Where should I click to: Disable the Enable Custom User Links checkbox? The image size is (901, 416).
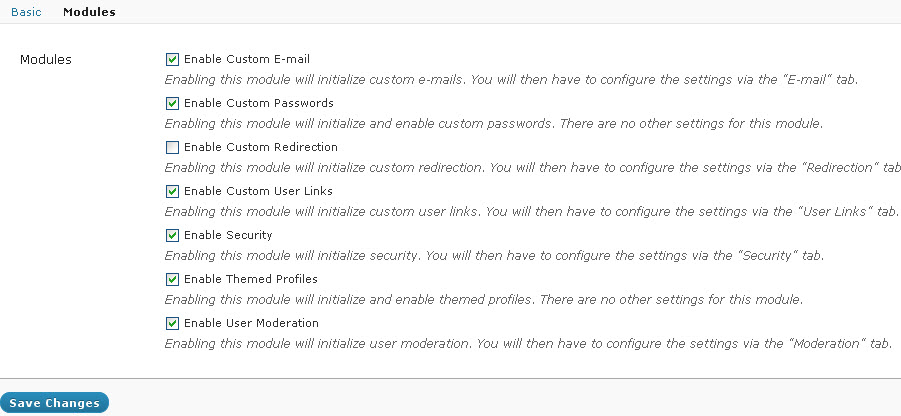pyautogui.click(x=172, y=191)
